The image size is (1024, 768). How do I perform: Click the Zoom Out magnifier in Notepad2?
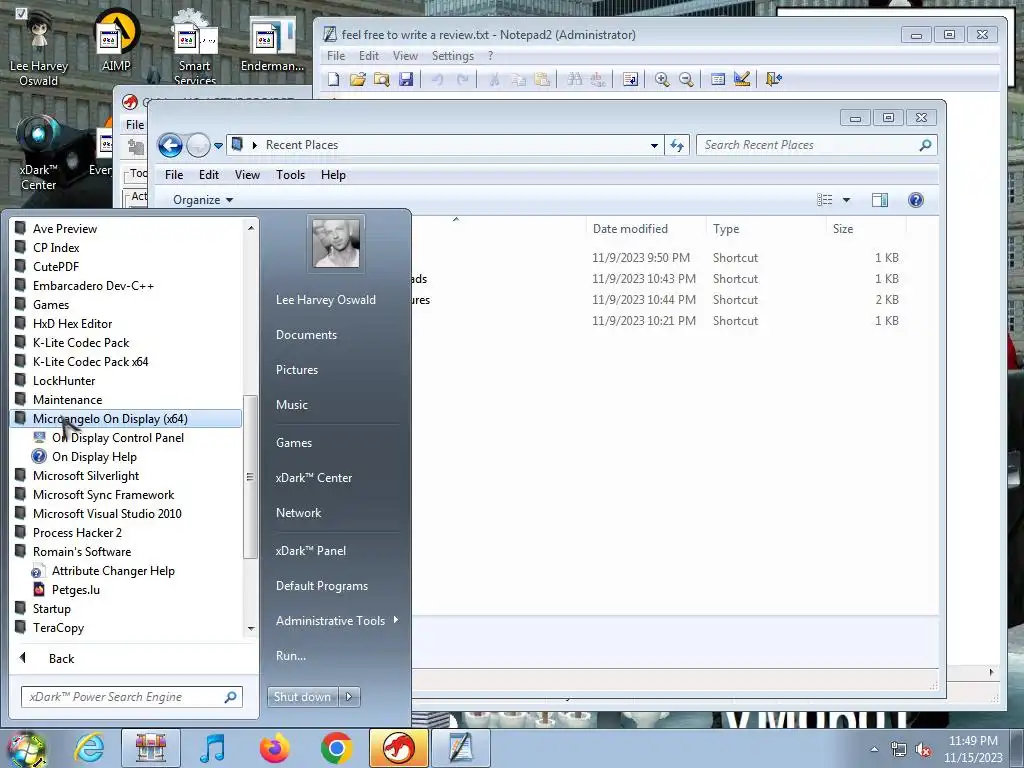686,79
